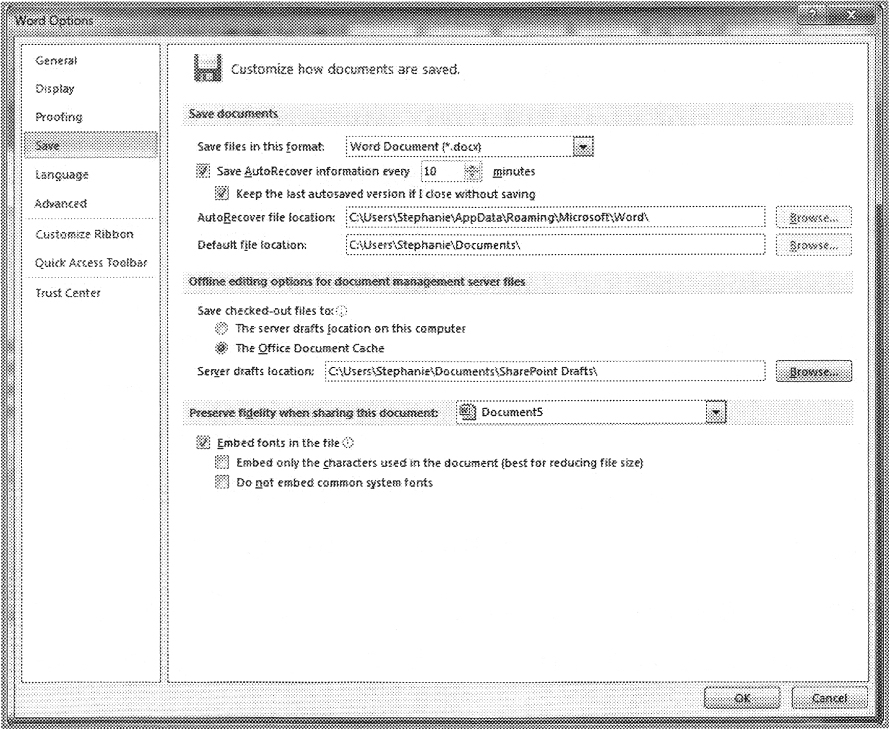Click Preserve fidelity when sharing this document label
Image resolution: width=889 pixels, height=729 pixels.
point(314,413)
